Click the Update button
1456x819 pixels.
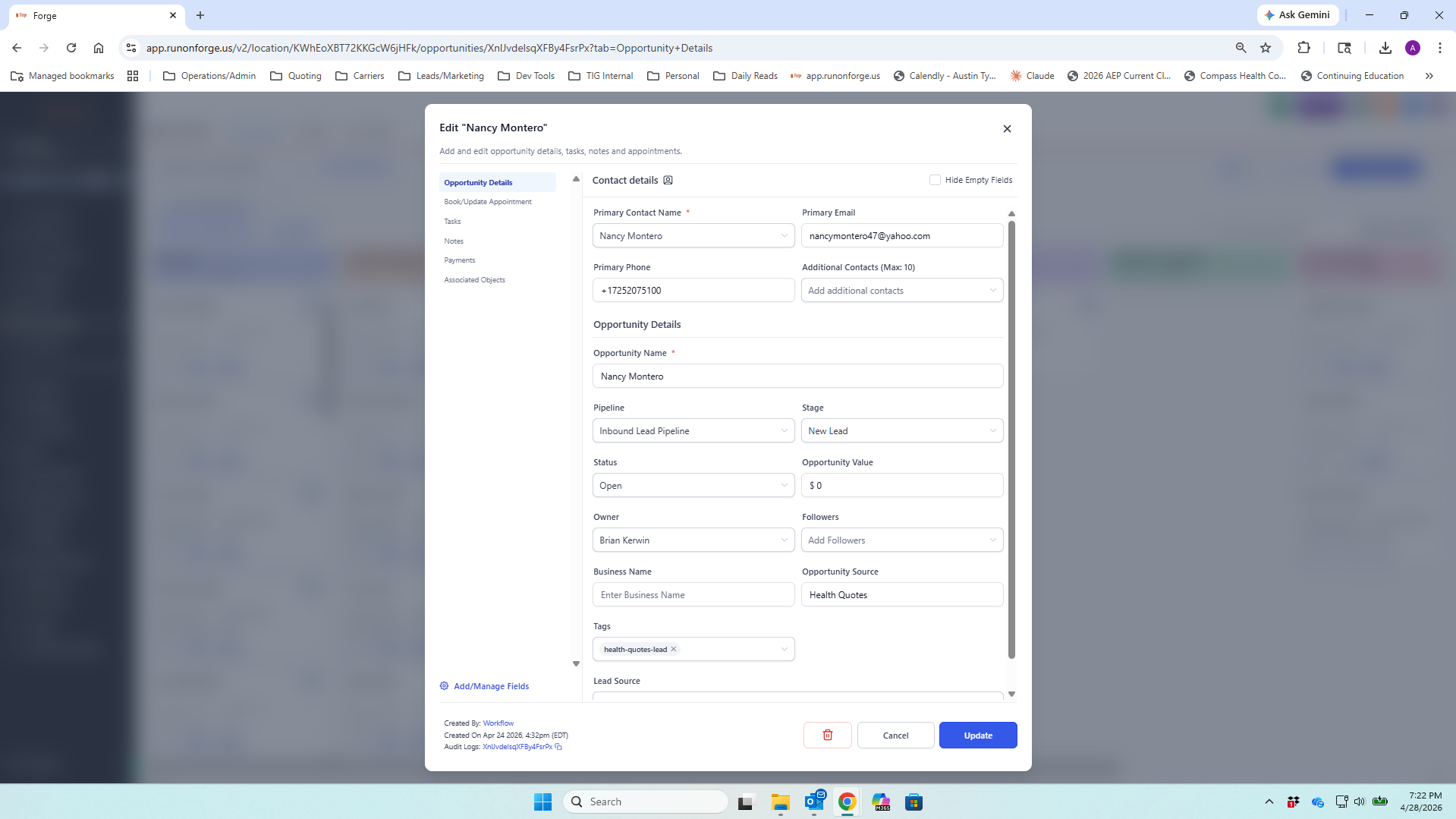coord(978,735)
